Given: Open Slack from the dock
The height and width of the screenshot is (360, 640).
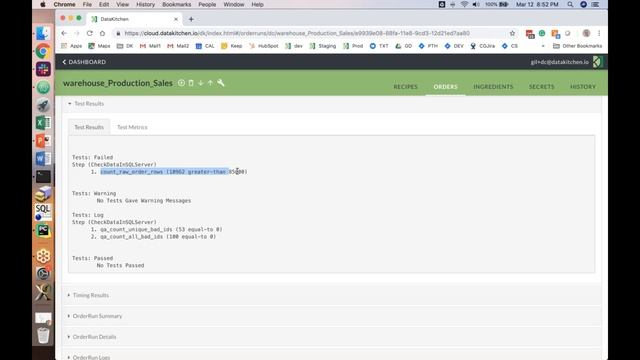Looking at the screenshot, I should tap(43, 69).
